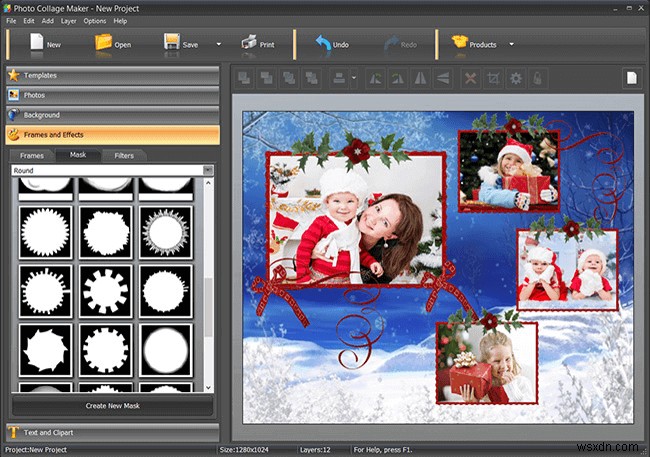This screenshot has width=650, height=457.
Task: Open the Round mask category dropdown
Action: (208, 171)
